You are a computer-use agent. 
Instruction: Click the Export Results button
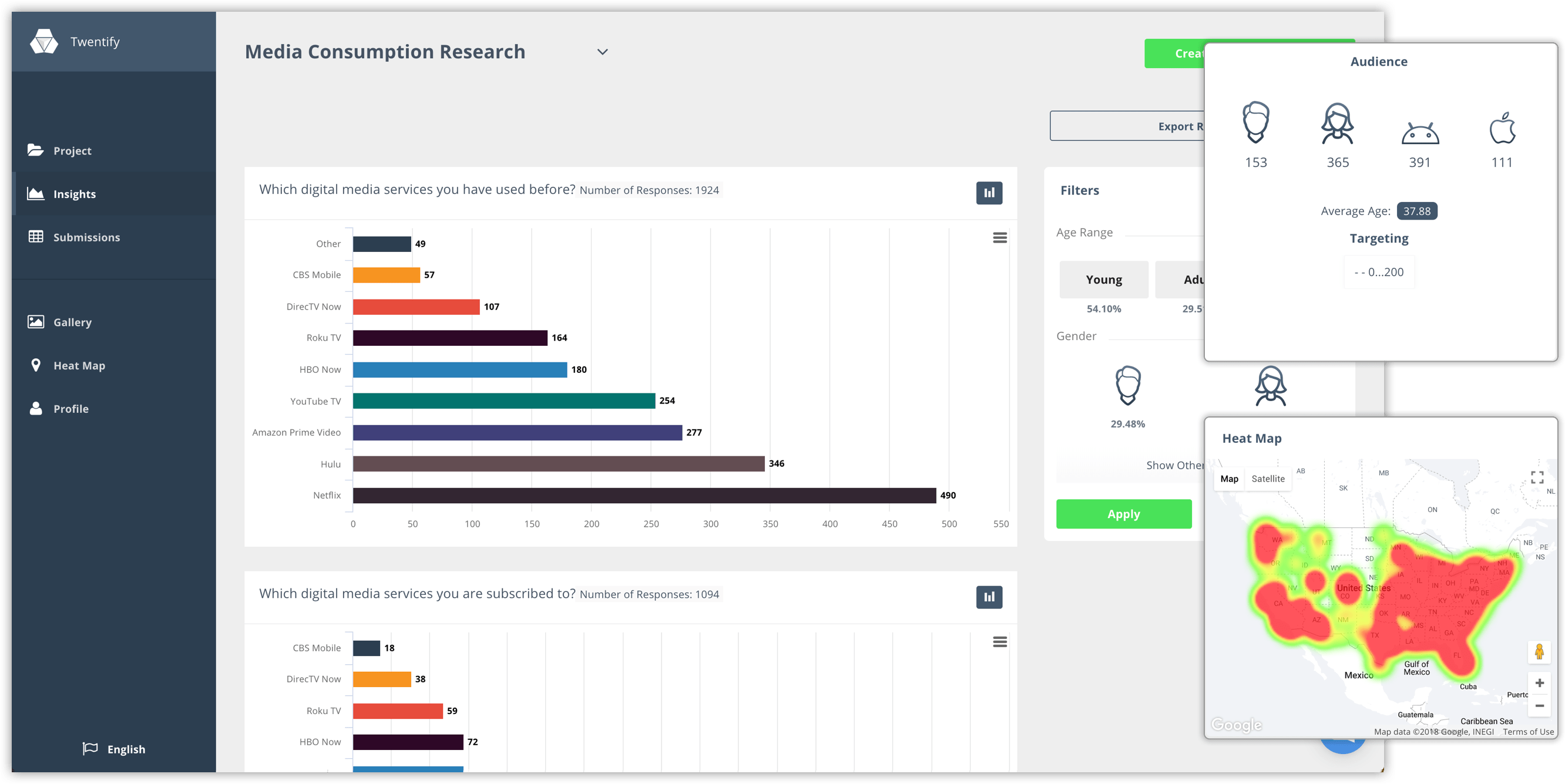pyautogui.click(x=1127, y=126)
